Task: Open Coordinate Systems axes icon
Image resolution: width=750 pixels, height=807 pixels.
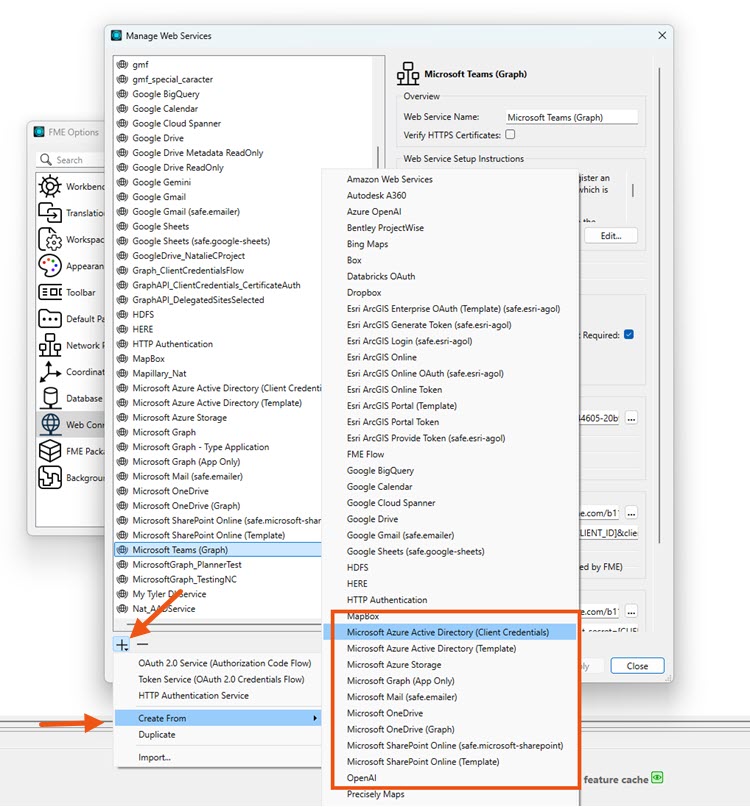Action: point(50,372)
